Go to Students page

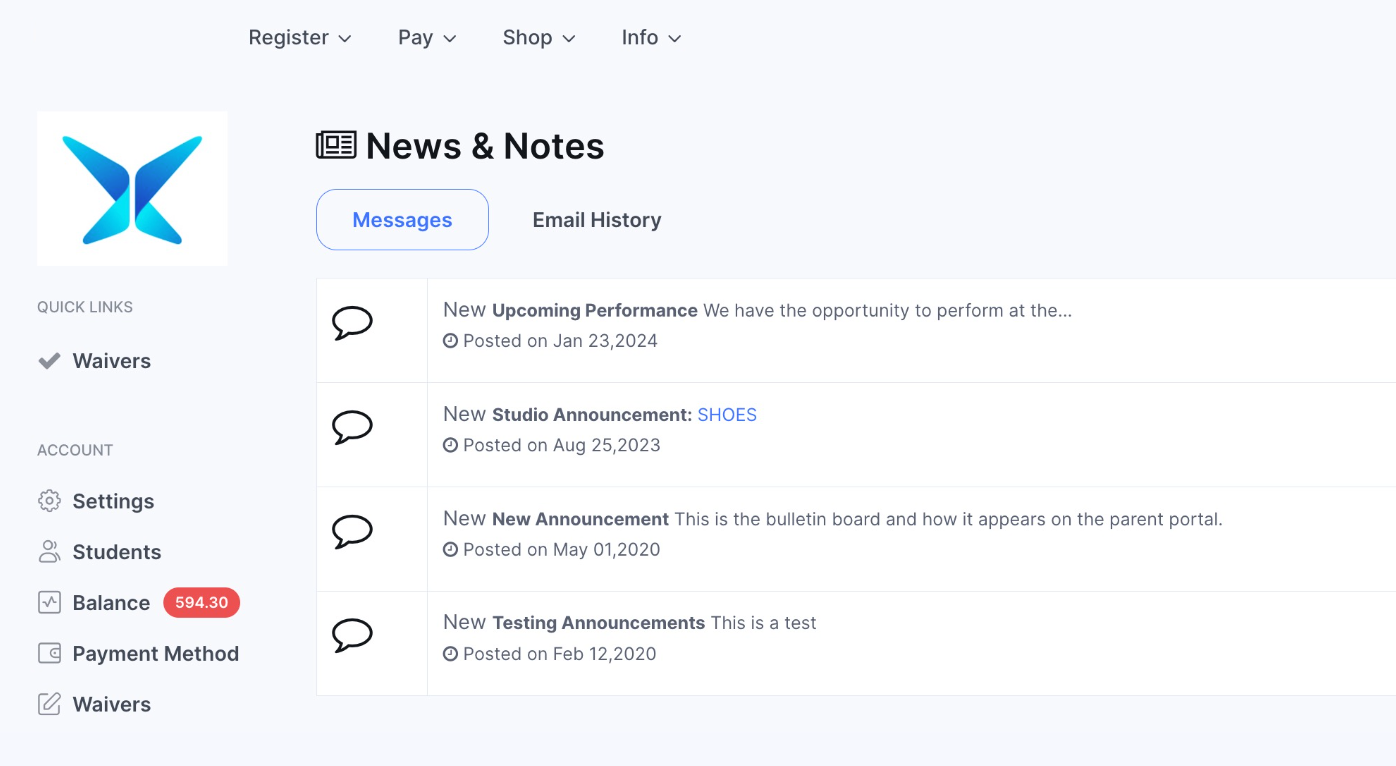(117, 552)
